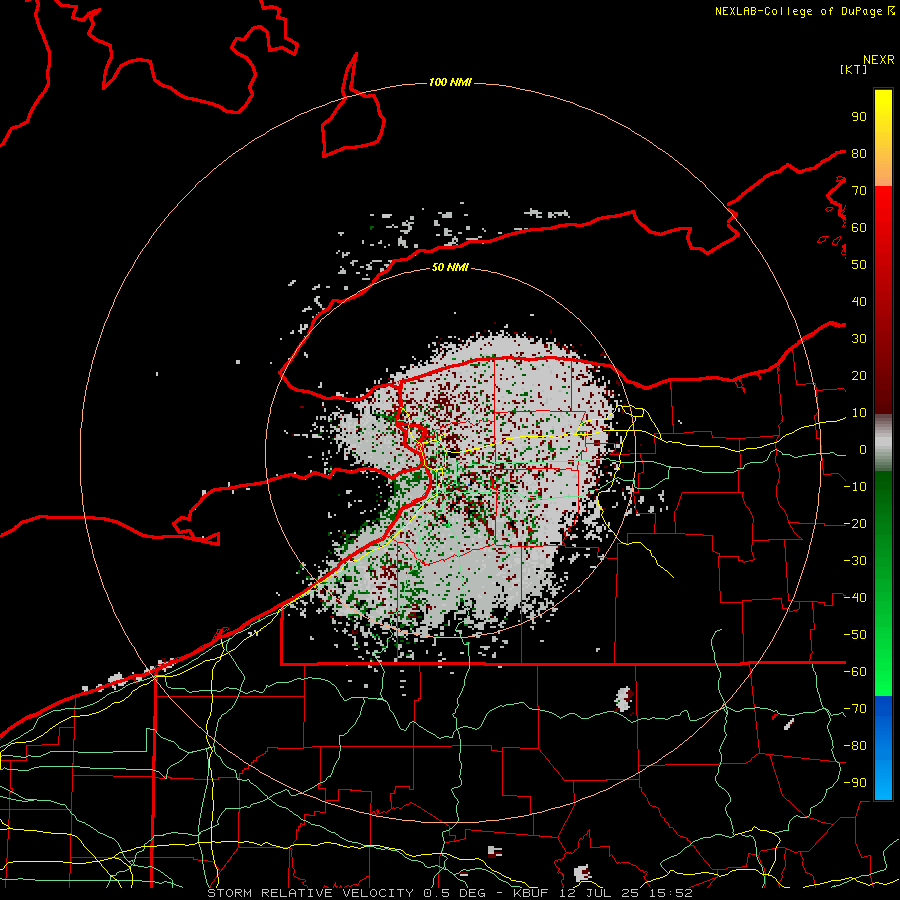Click the 0 value on the velocity scale
900x900 pixels.
coord(863,450)
